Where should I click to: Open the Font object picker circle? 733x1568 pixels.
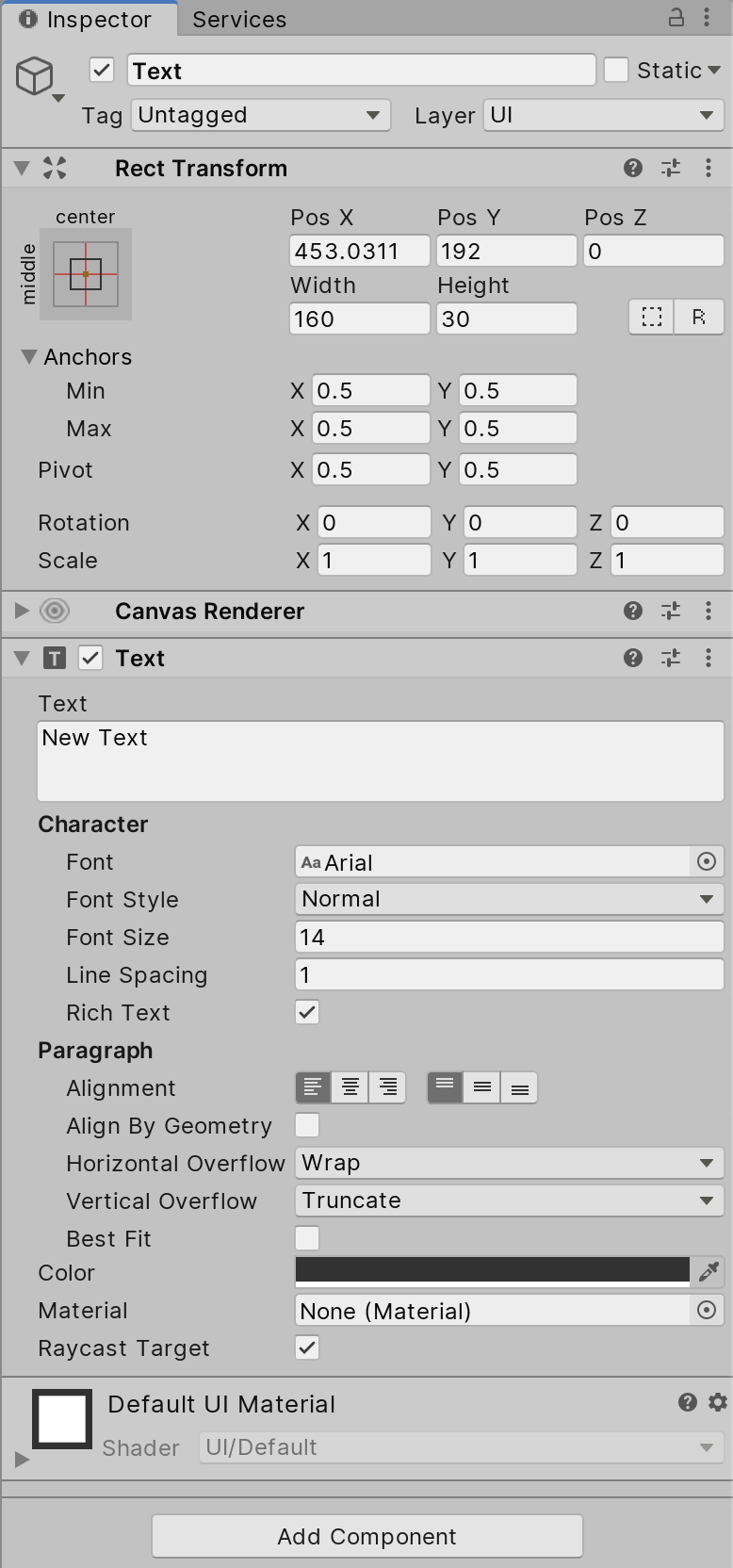coord(706,861)
